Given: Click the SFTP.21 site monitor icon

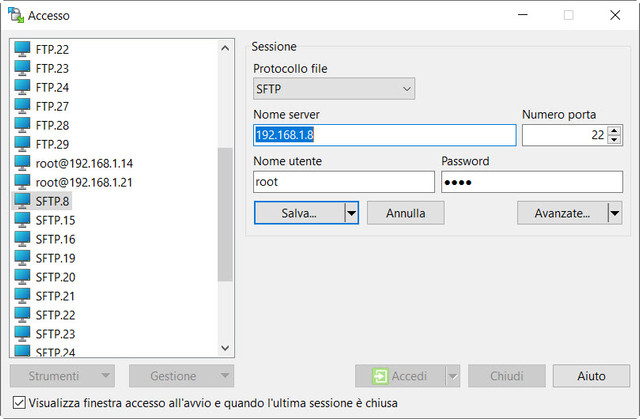Looking at the screenshot, I should click(x=22, y=296).
